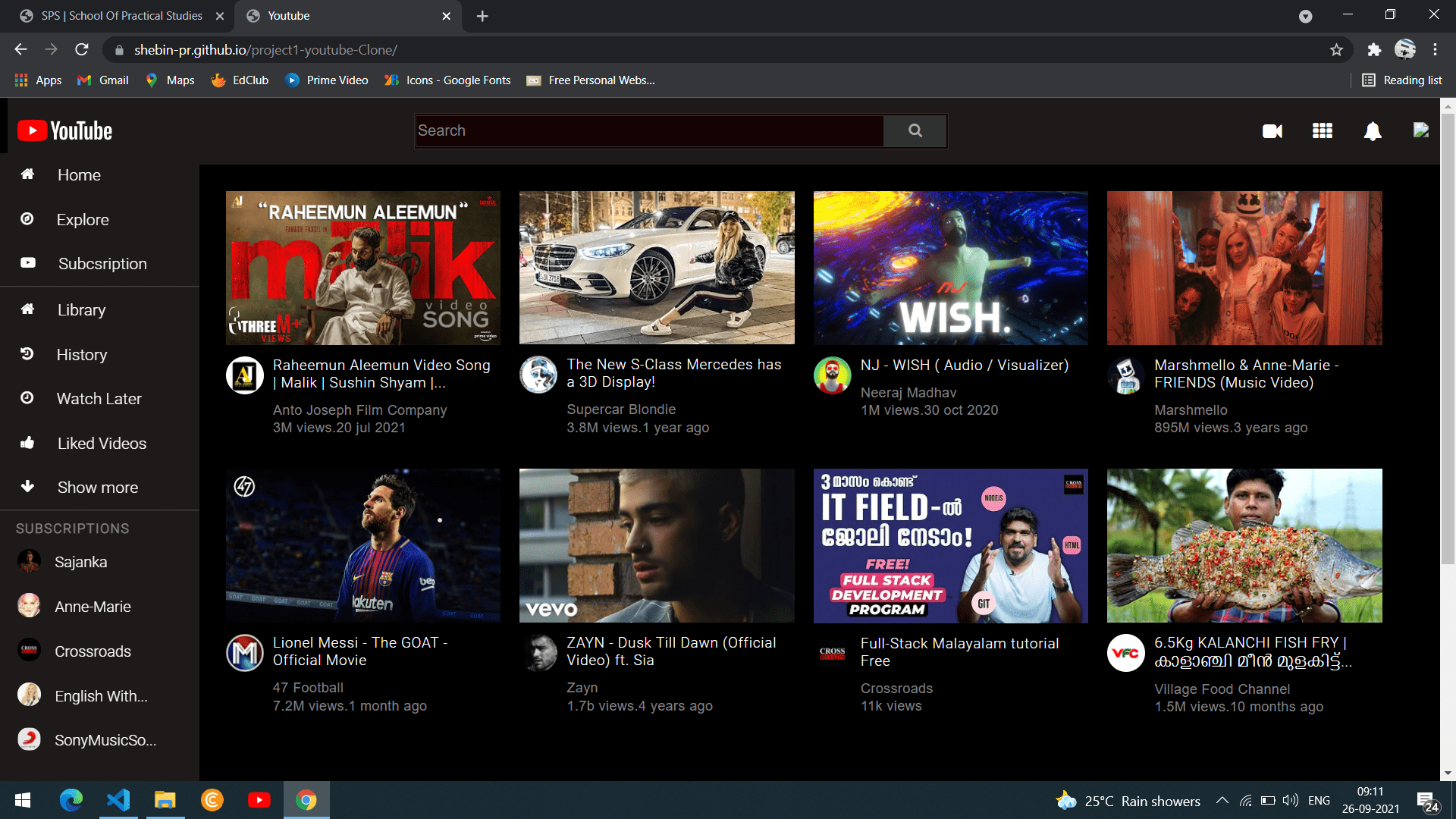Viewport: 1456px width, 819px height.
Task: Click the Liked Videos thumbs-up icon
Action: pos(27,443)
